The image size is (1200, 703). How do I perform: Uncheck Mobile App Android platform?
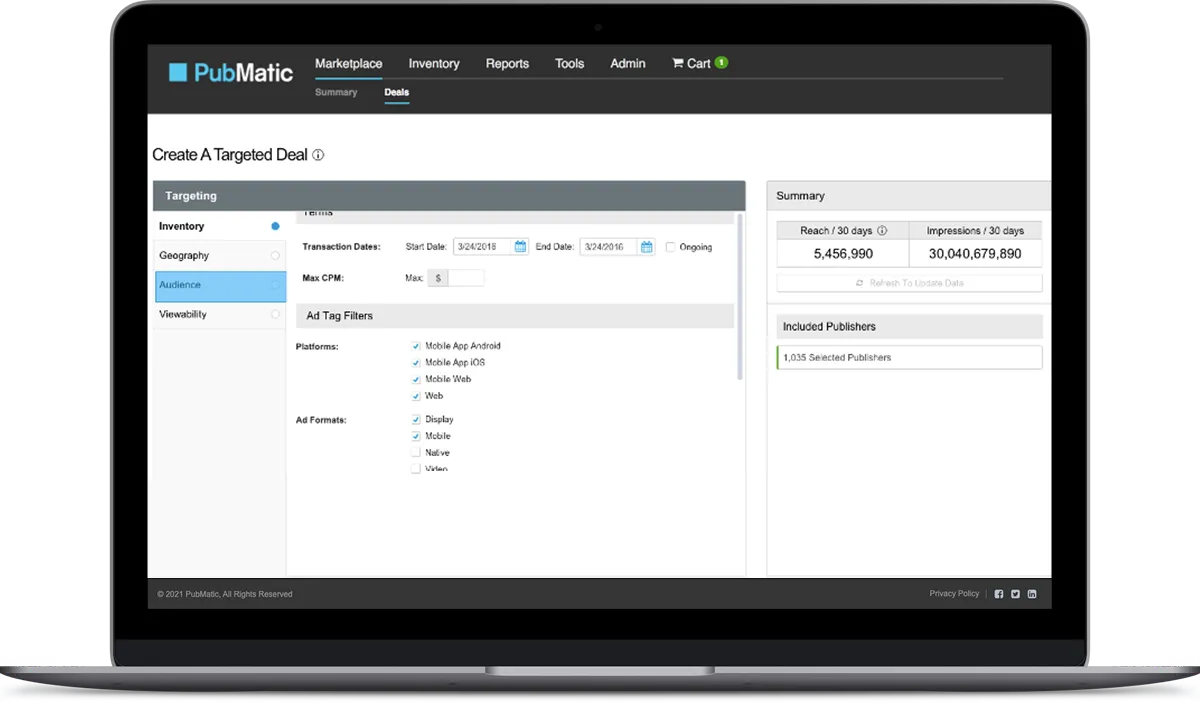pos(416,346)
